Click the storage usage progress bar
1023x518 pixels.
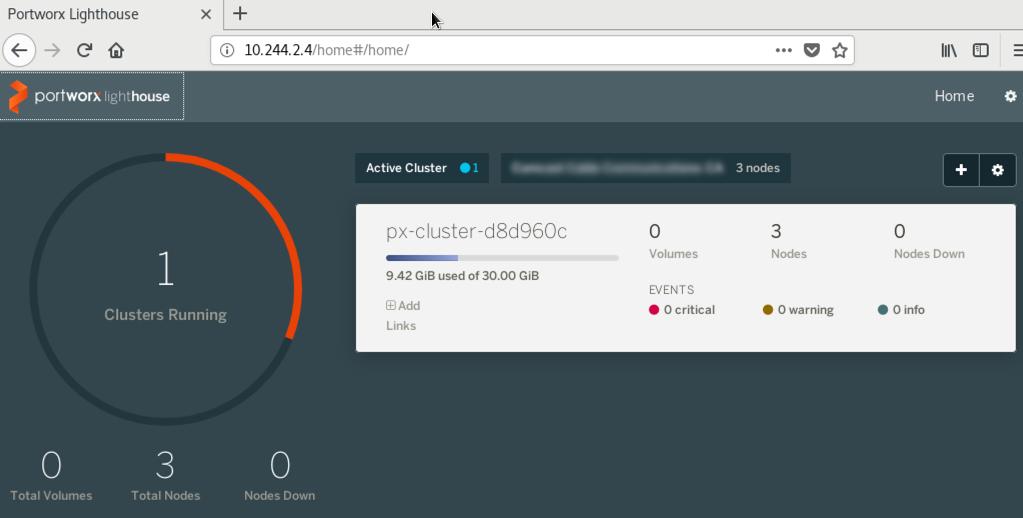[502, 258]
